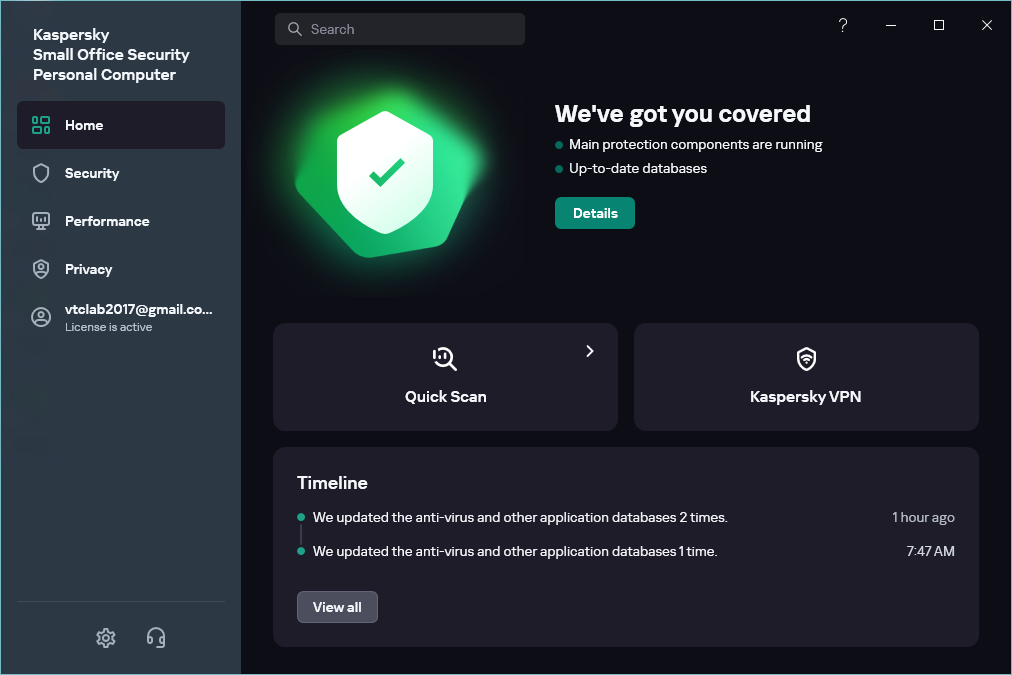Click the account profile icon

[41, 317]
